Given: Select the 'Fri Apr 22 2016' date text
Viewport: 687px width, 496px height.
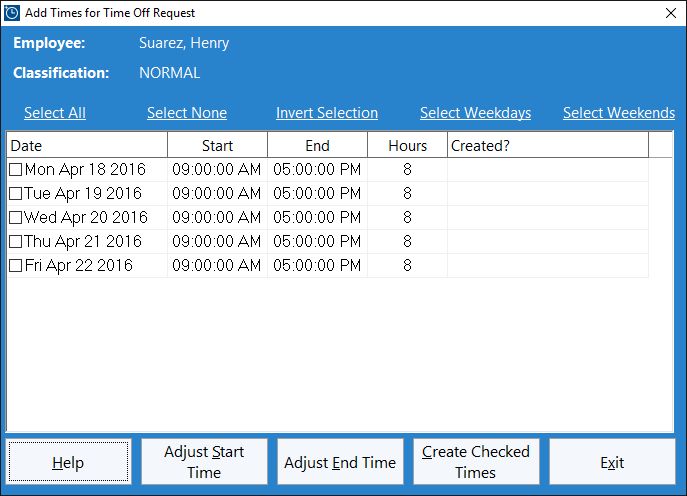Looking at the screenshot, I should 78,266.
